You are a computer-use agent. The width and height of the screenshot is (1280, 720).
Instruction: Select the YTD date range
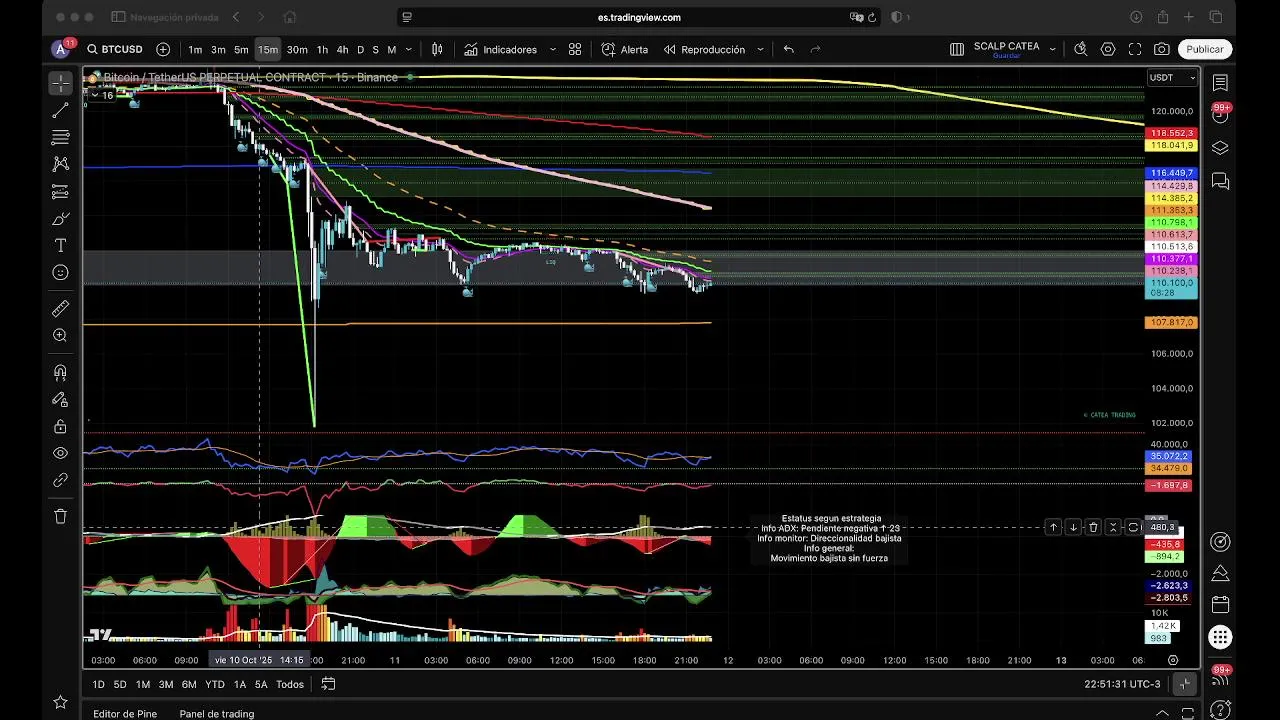point(215,684)
